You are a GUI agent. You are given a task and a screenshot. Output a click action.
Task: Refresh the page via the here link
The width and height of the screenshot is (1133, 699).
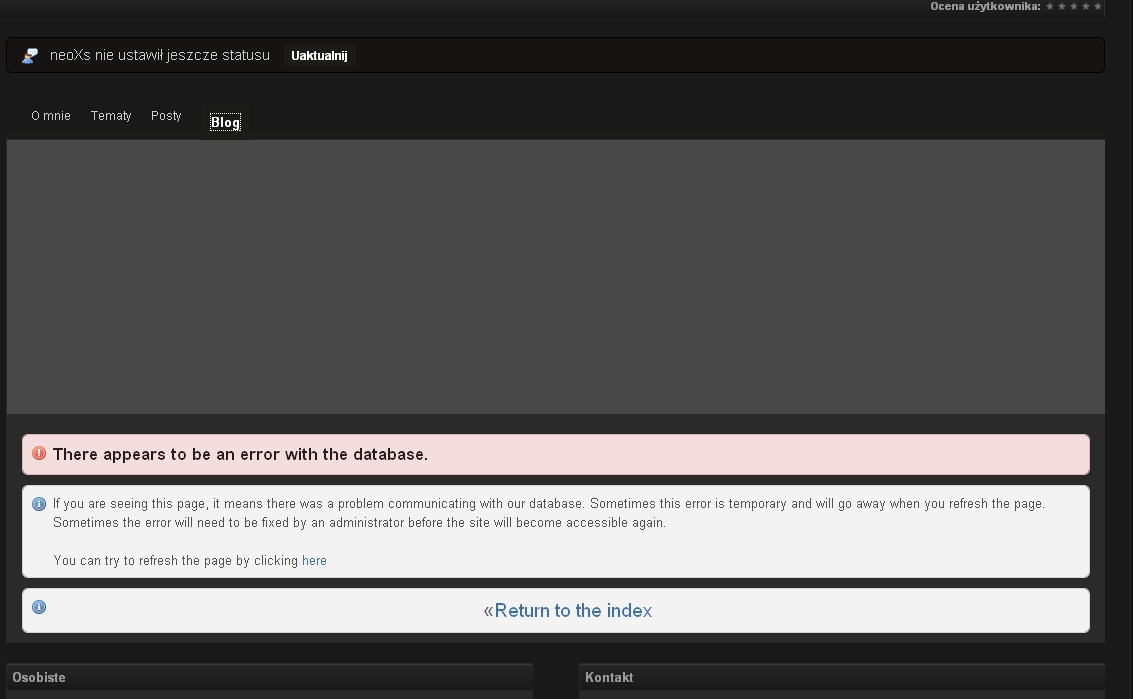coord(314,561)
